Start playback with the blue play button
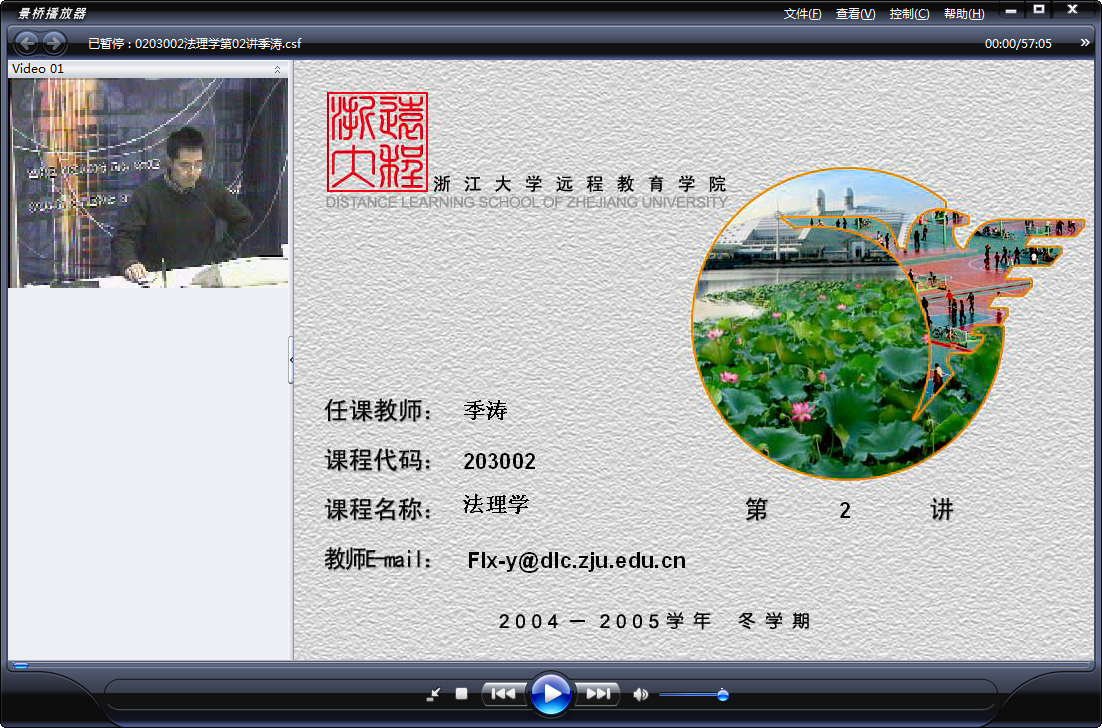 click(x=550, y=694)
